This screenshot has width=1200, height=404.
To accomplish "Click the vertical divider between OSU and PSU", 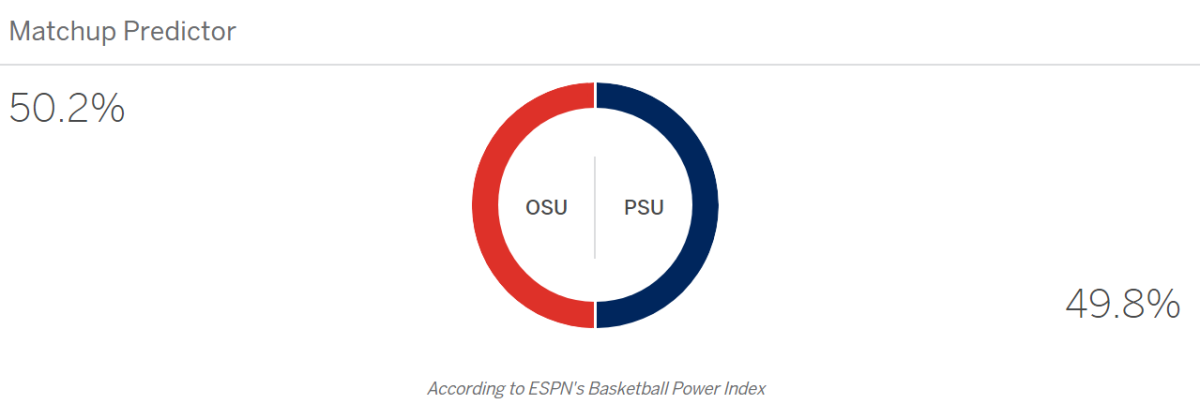I will pos(595,206).
